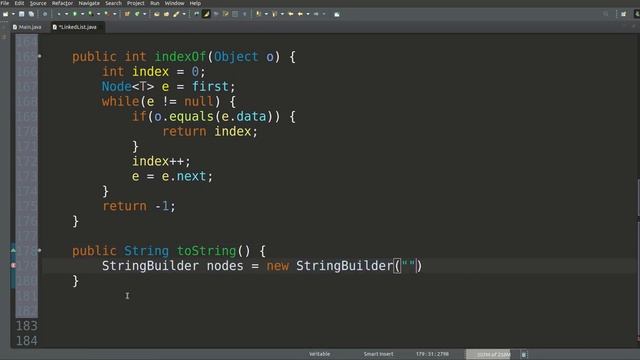This screenshot has width=640, height=360.
Task: Click the Open Perspective icon at top right
Action: click(623, 14)
